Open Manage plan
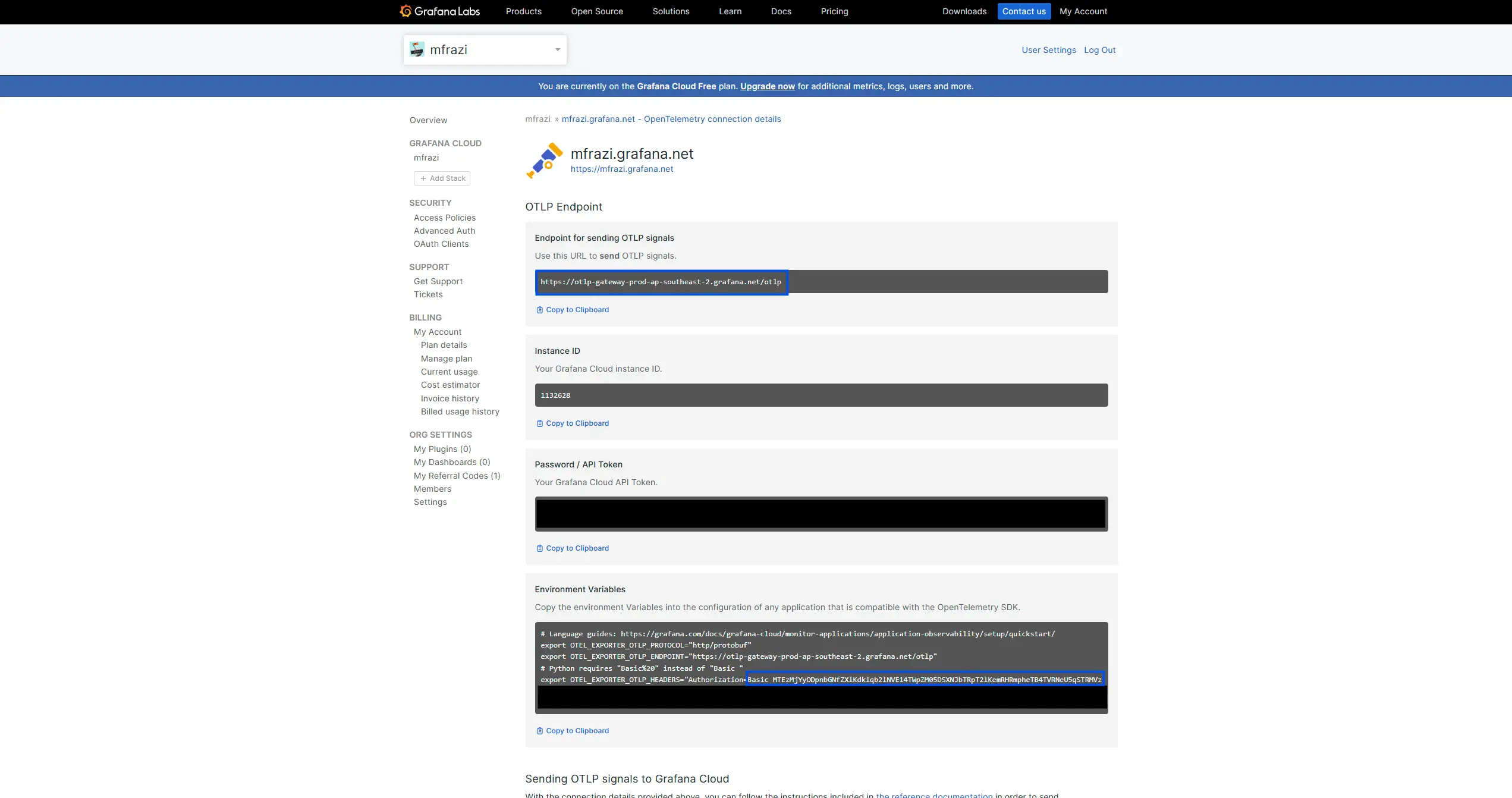Viewport: 1512px width, 798px height. click(x=447, y=359)
